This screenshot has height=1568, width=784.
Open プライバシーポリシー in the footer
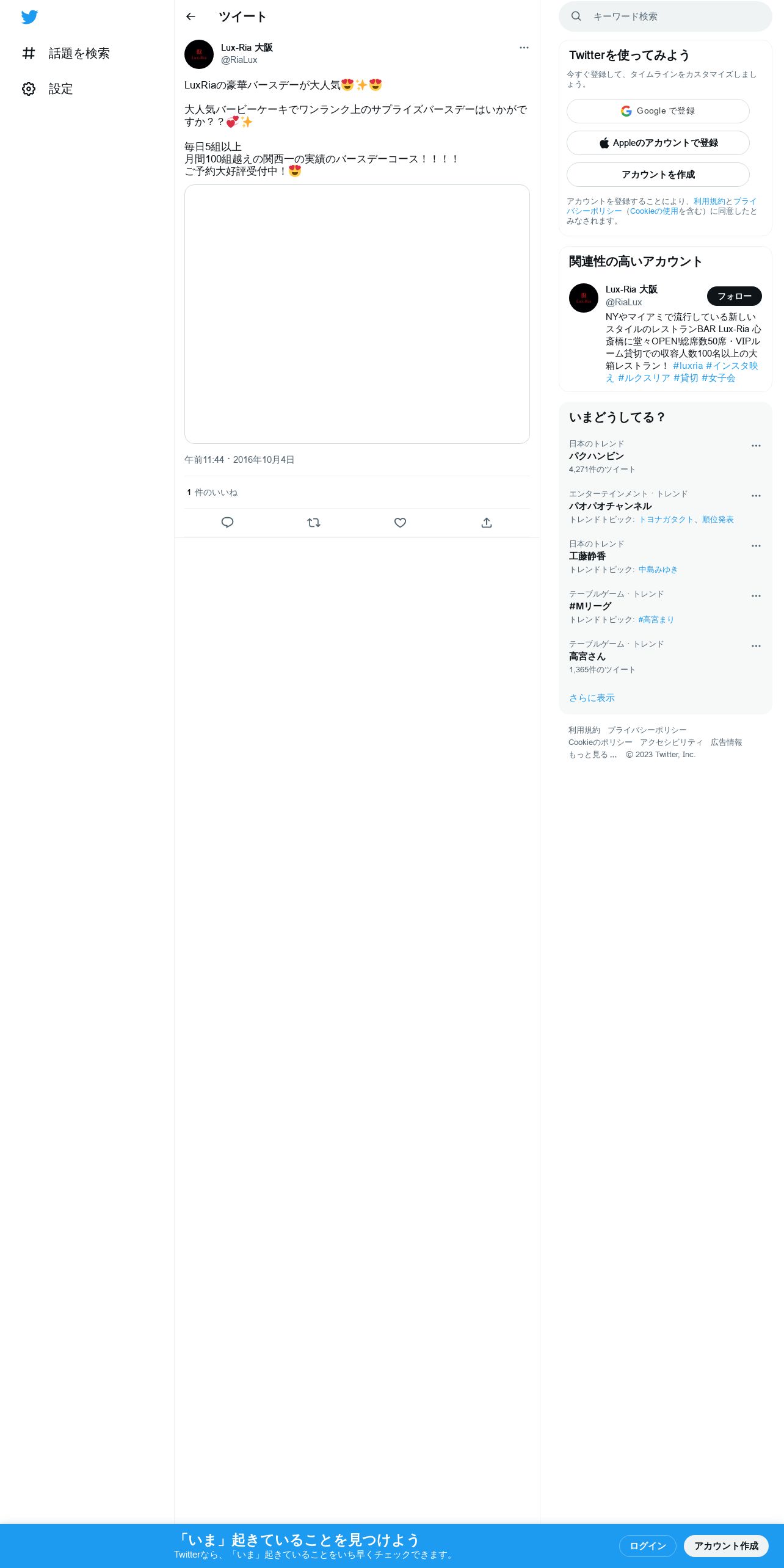[647, 730]
